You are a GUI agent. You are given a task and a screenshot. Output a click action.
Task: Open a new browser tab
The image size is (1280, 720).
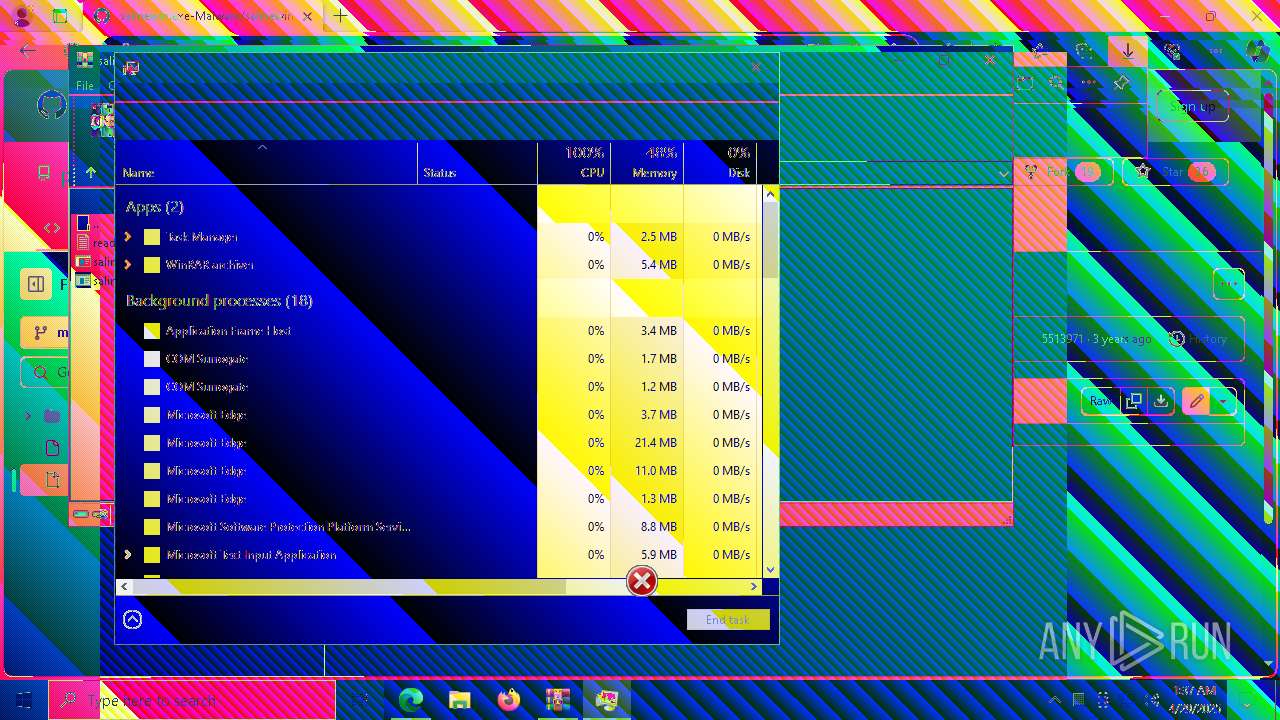click(341, 16)
